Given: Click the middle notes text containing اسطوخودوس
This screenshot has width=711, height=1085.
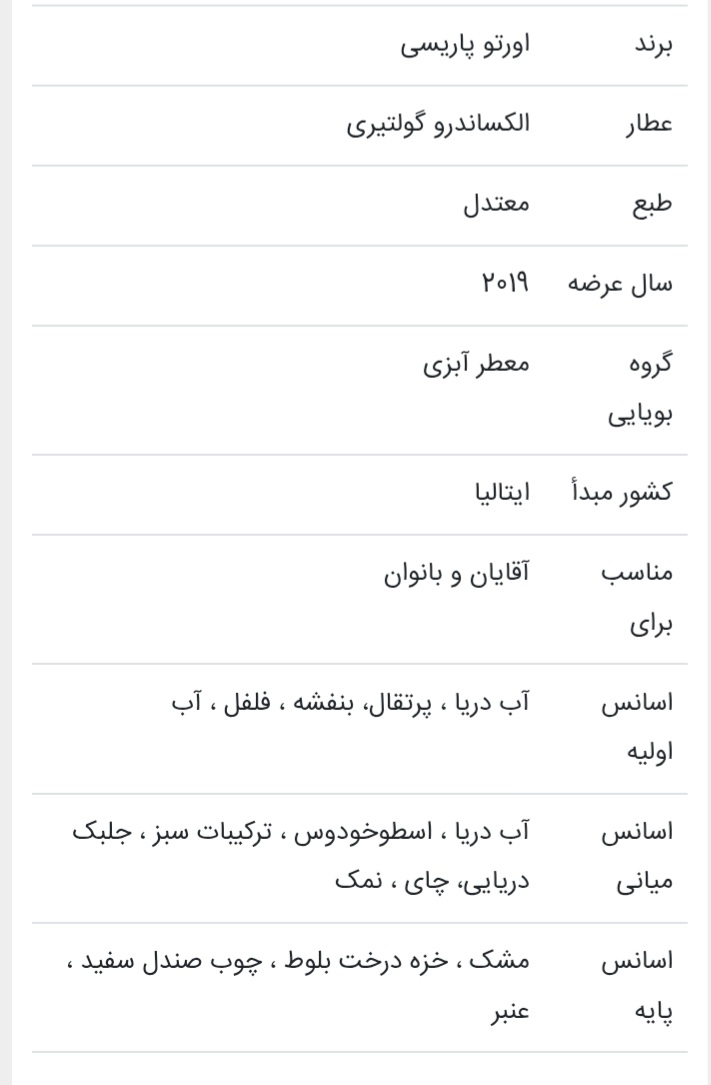Looking at the screenshot, I should click(x=300, y=857).
